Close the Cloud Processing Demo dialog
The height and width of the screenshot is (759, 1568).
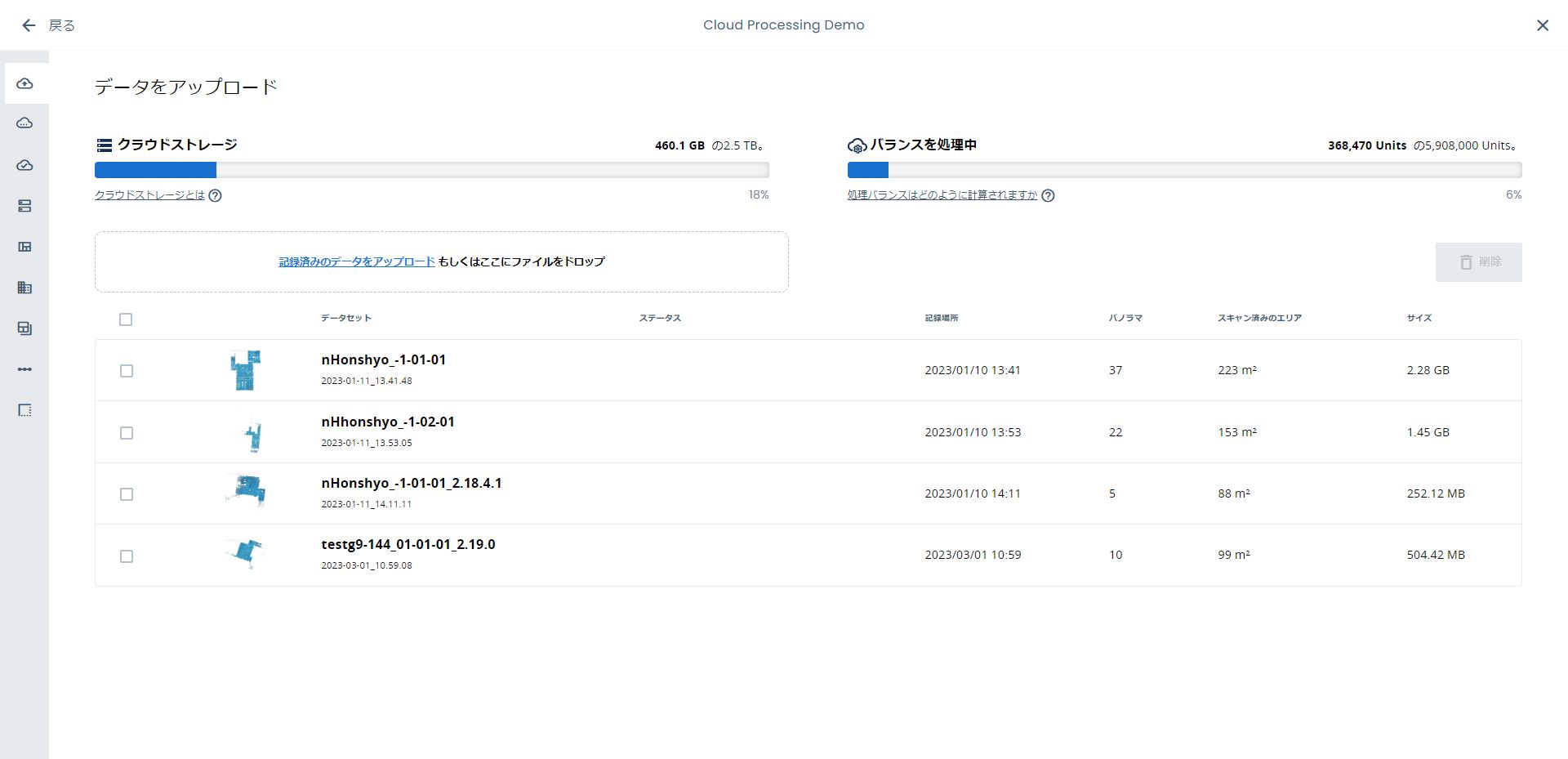click(x=1542, y=25)
